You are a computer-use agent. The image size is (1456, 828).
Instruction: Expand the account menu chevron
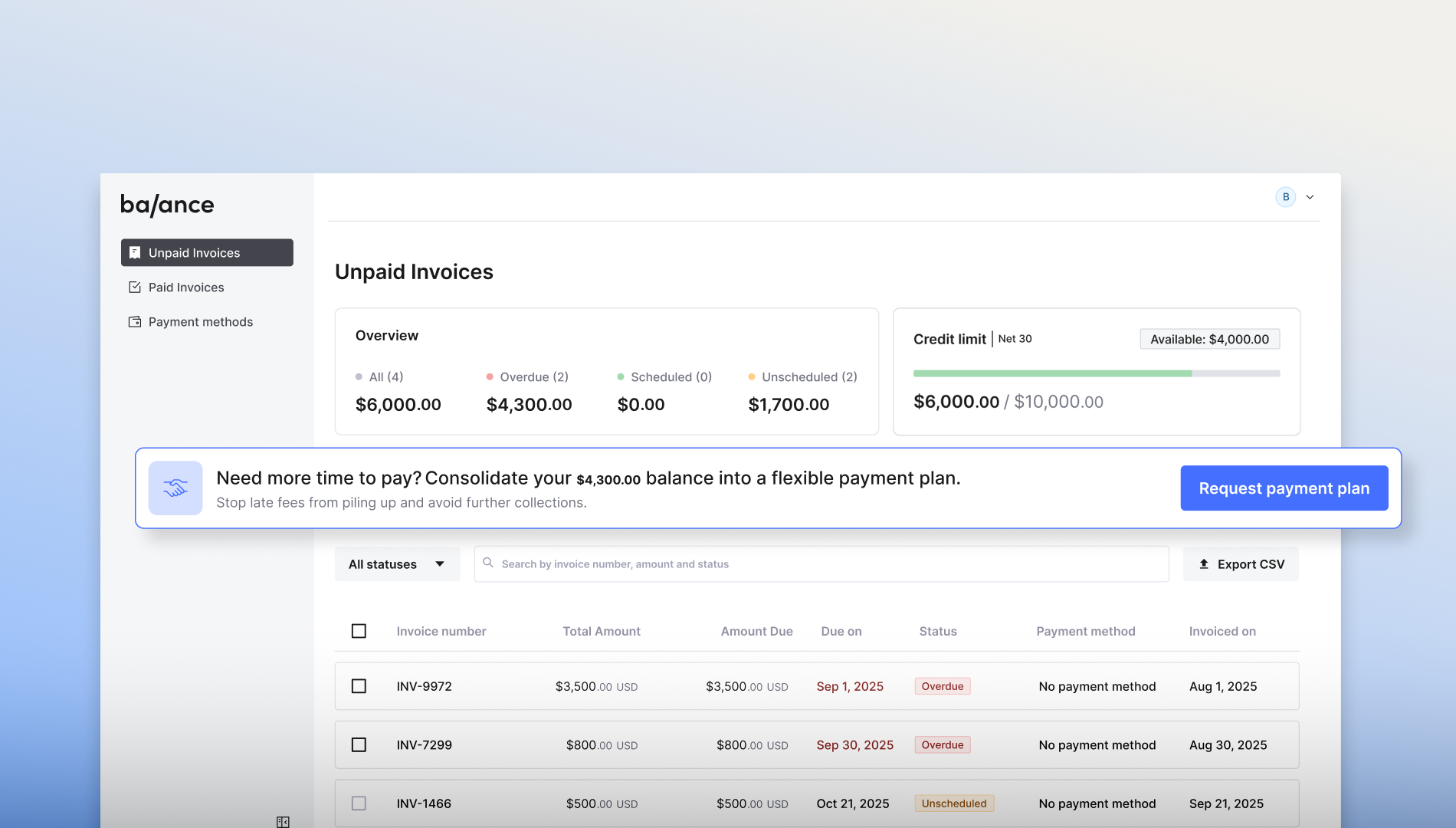coord(1310,197)
